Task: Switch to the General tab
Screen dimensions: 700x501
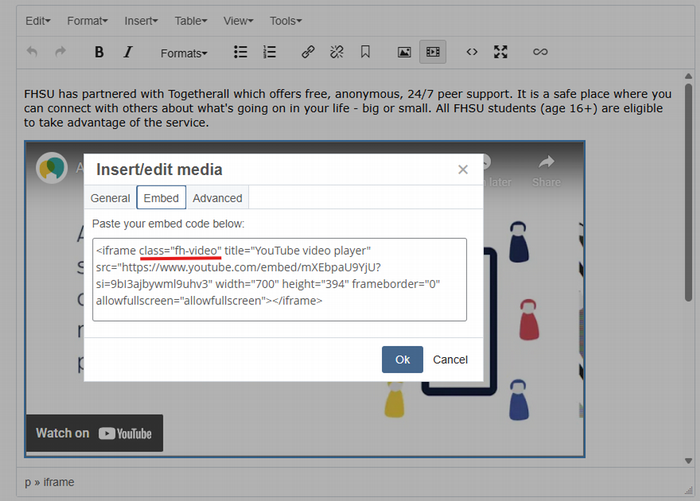Action: click(110, 198)
